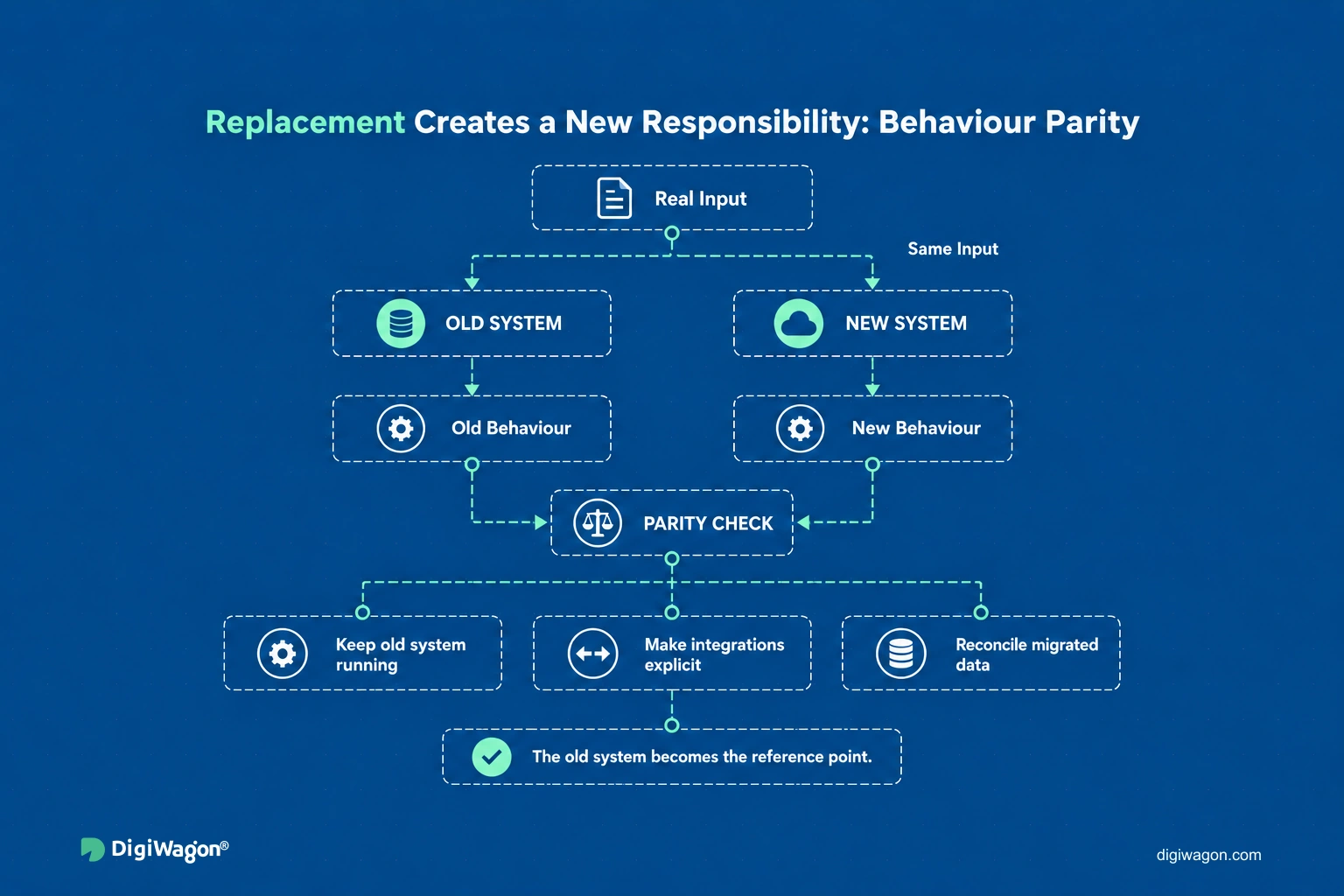Click the green checkmark icon in reference point box
Screen dimensions: 1344x896
[x=492, y=756]
